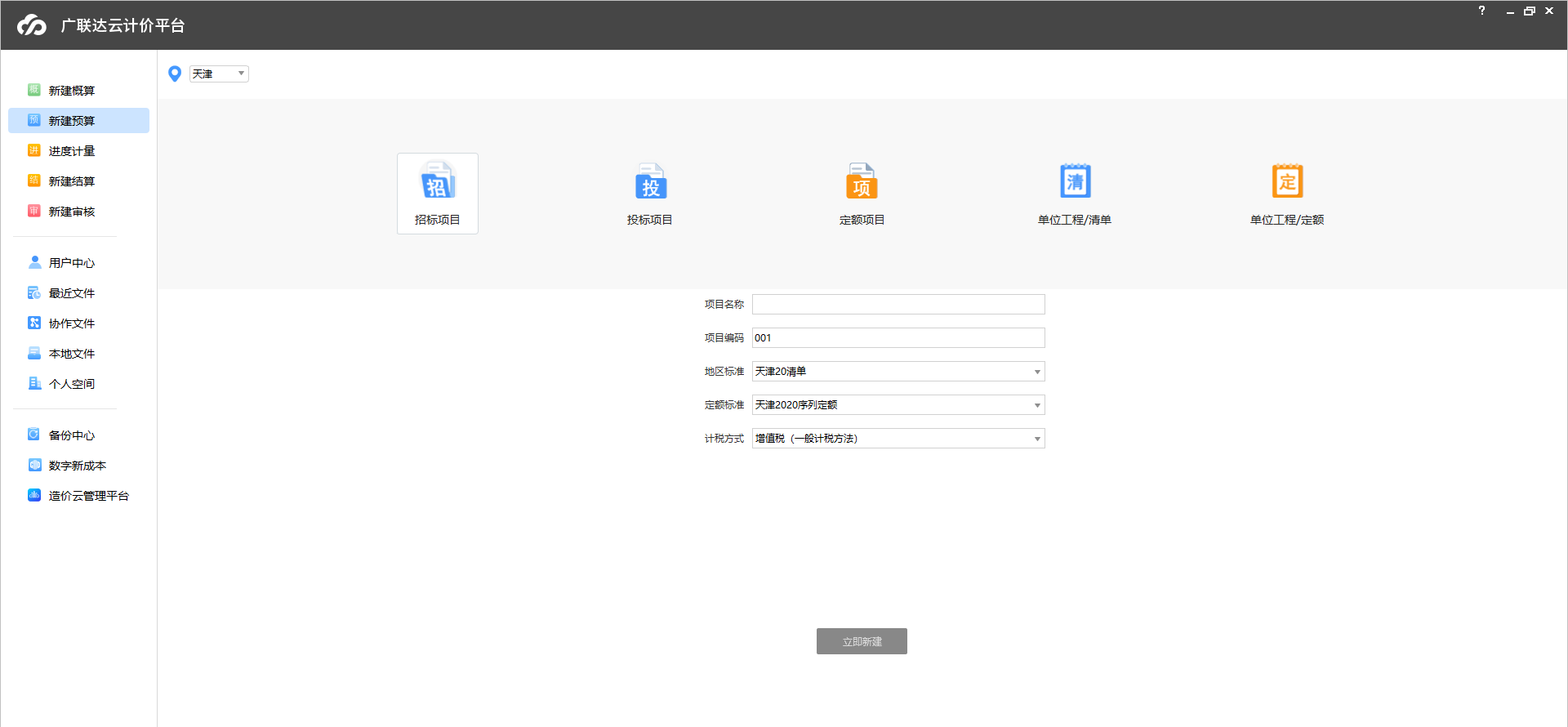Open 进度计量 menu item
The height and width of the screenshot is (727, 1568).
(78, 151)
